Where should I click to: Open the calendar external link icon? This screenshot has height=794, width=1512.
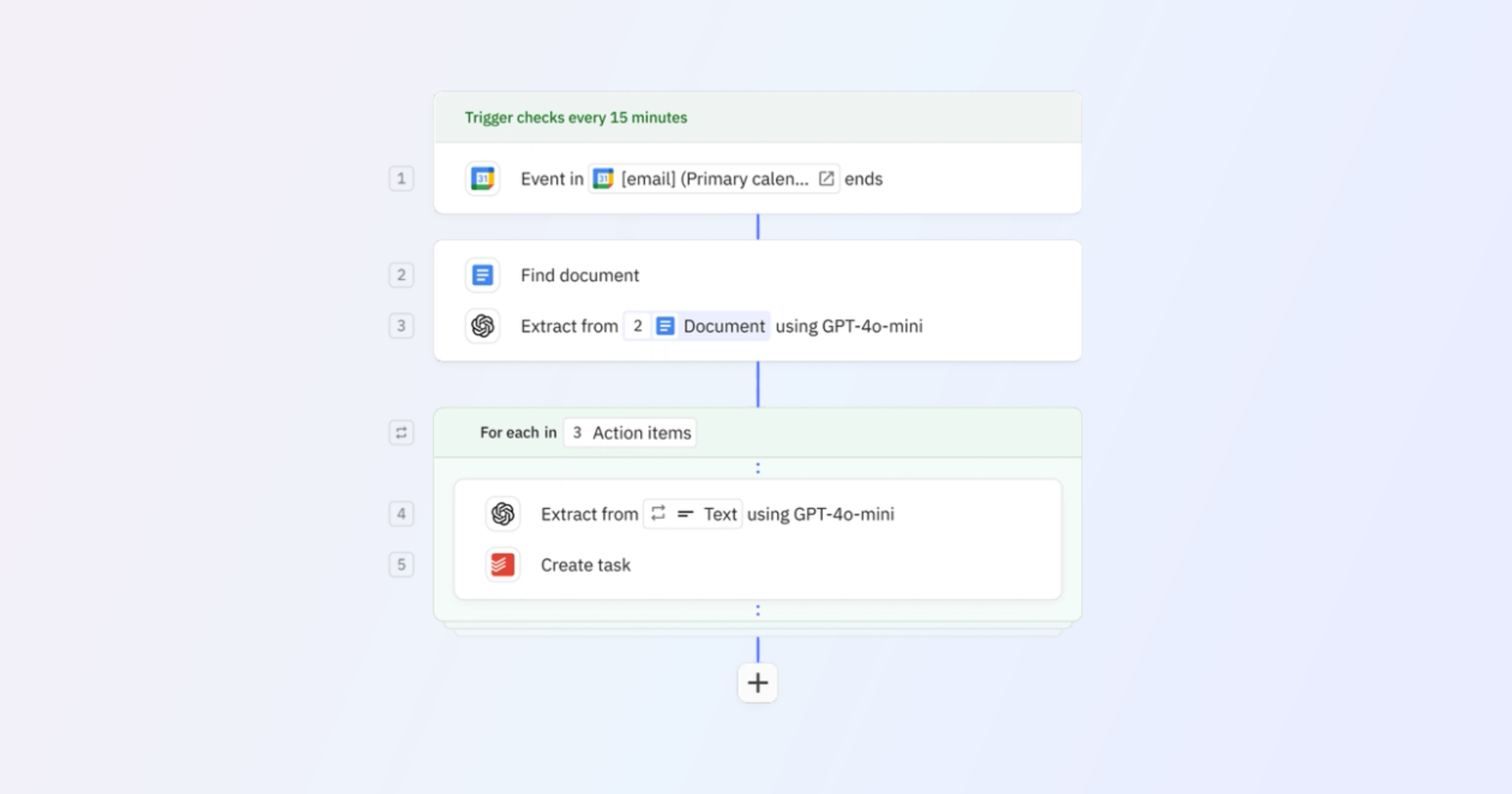[827, 178]
